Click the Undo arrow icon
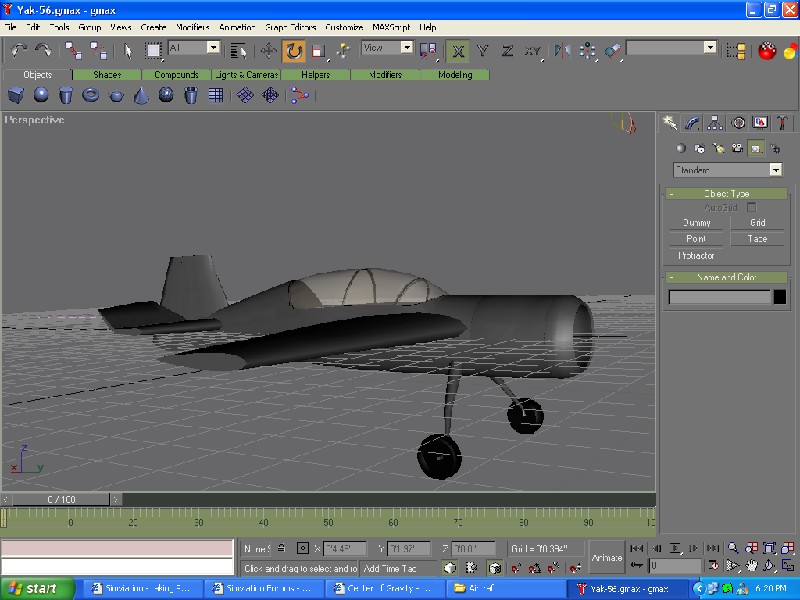 (19, 50)
